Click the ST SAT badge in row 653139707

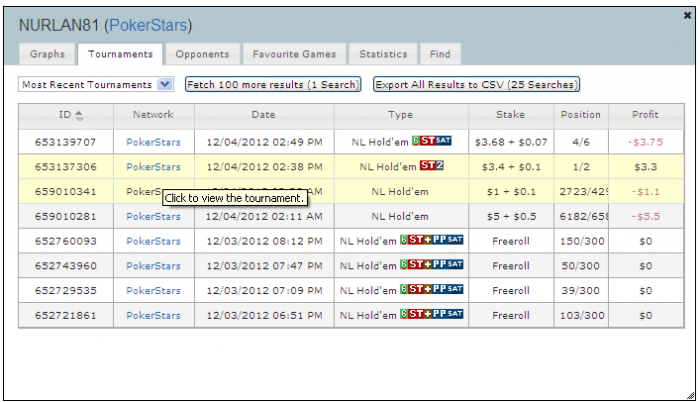[x=431, y=141]
